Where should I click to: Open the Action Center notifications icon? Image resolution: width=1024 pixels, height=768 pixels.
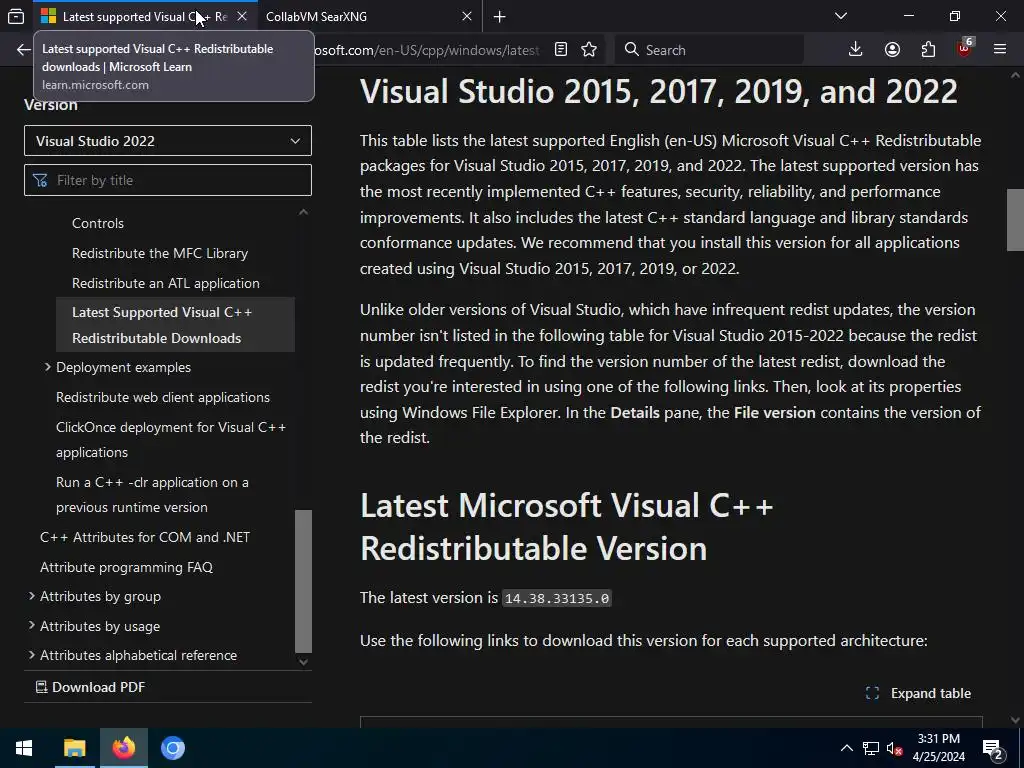click(x=993, y=748)
